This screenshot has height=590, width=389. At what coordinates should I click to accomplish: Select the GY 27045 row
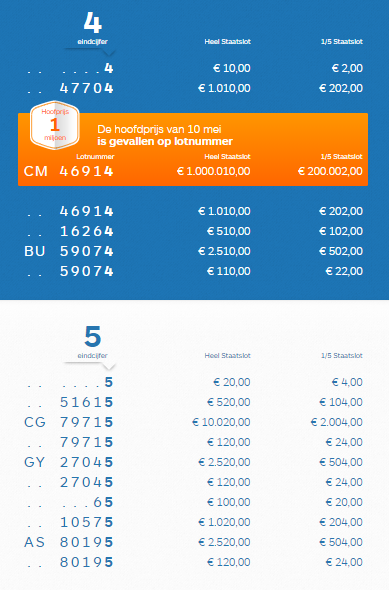click(193, 462)
